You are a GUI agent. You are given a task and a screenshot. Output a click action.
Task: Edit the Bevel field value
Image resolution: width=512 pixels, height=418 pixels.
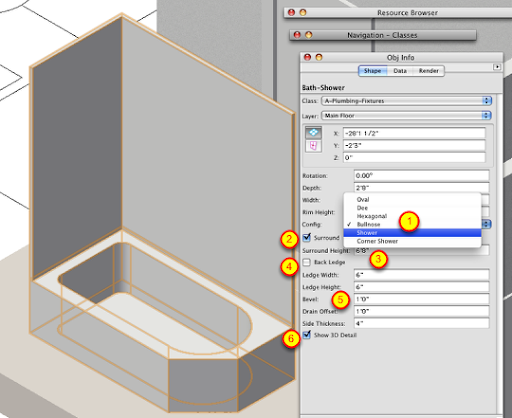click(421, 299)
